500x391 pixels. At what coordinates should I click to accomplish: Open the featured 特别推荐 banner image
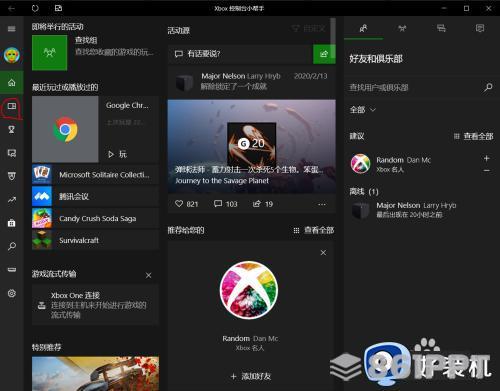click(x=95, y=373)
